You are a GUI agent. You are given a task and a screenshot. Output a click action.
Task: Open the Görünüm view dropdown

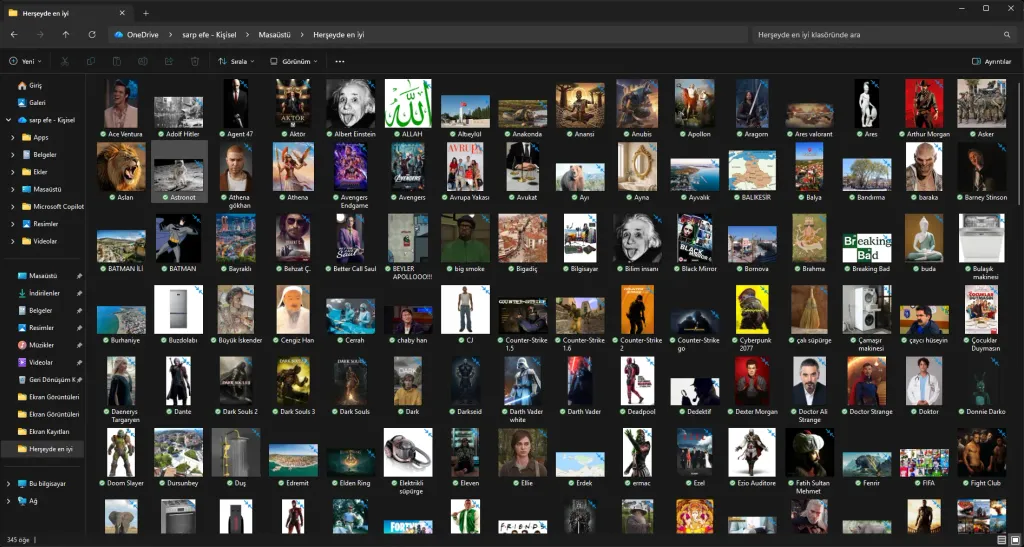pyautogui.click(x=293, y=61)
